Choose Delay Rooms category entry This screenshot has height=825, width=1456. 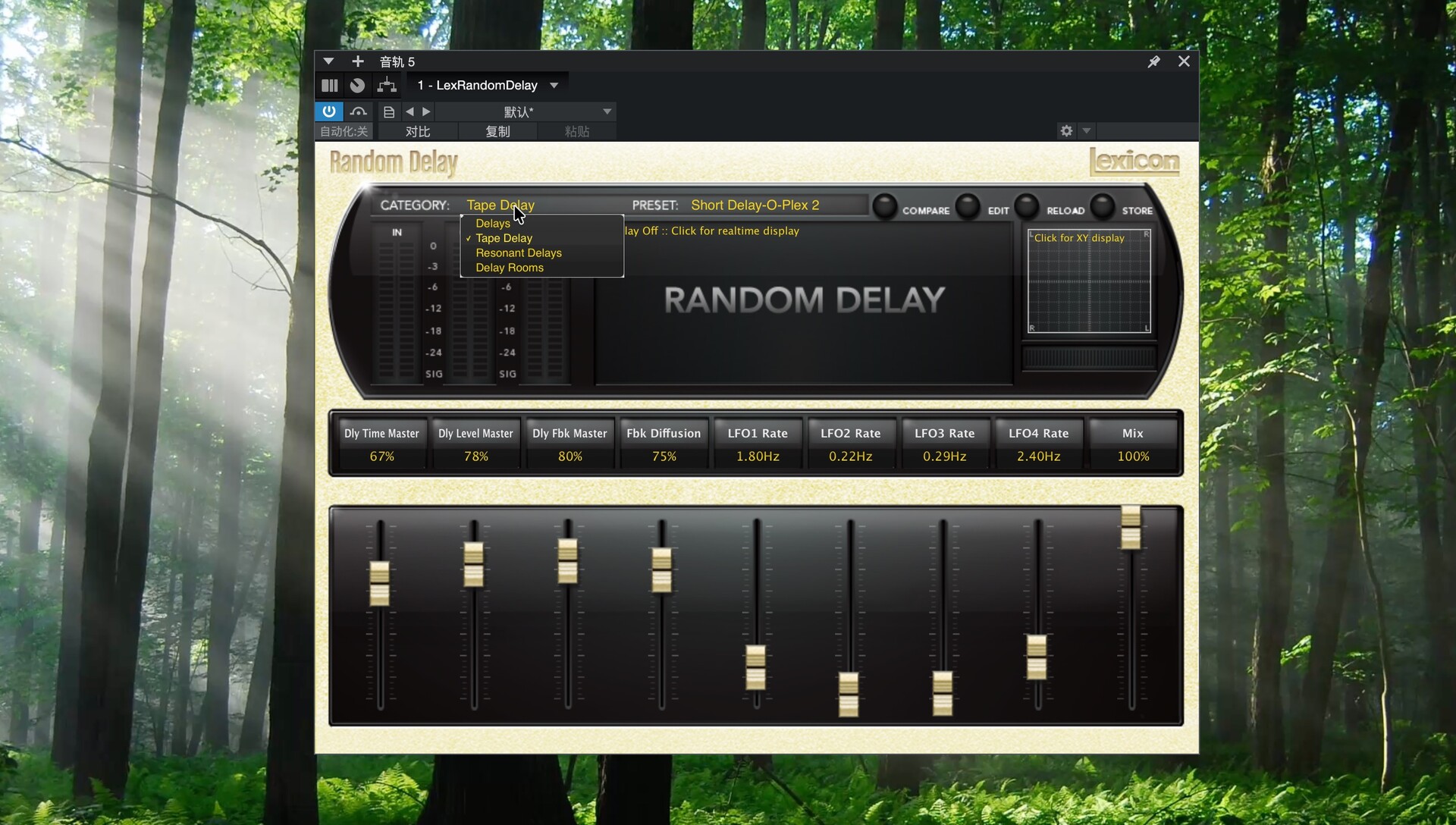coord(510,268)
